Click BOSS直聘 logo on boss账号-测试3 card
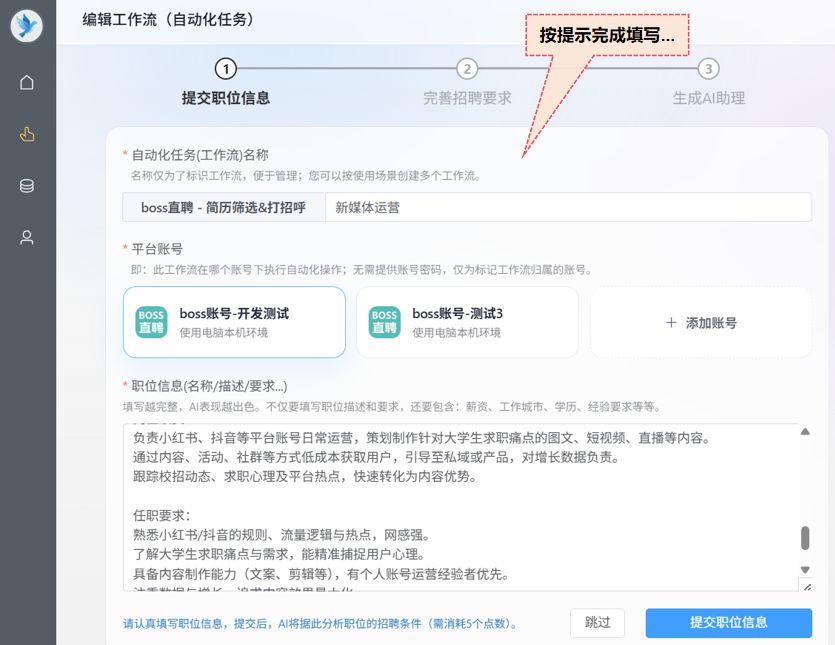This screenshot has height=645, width=835. coord(385,322)
